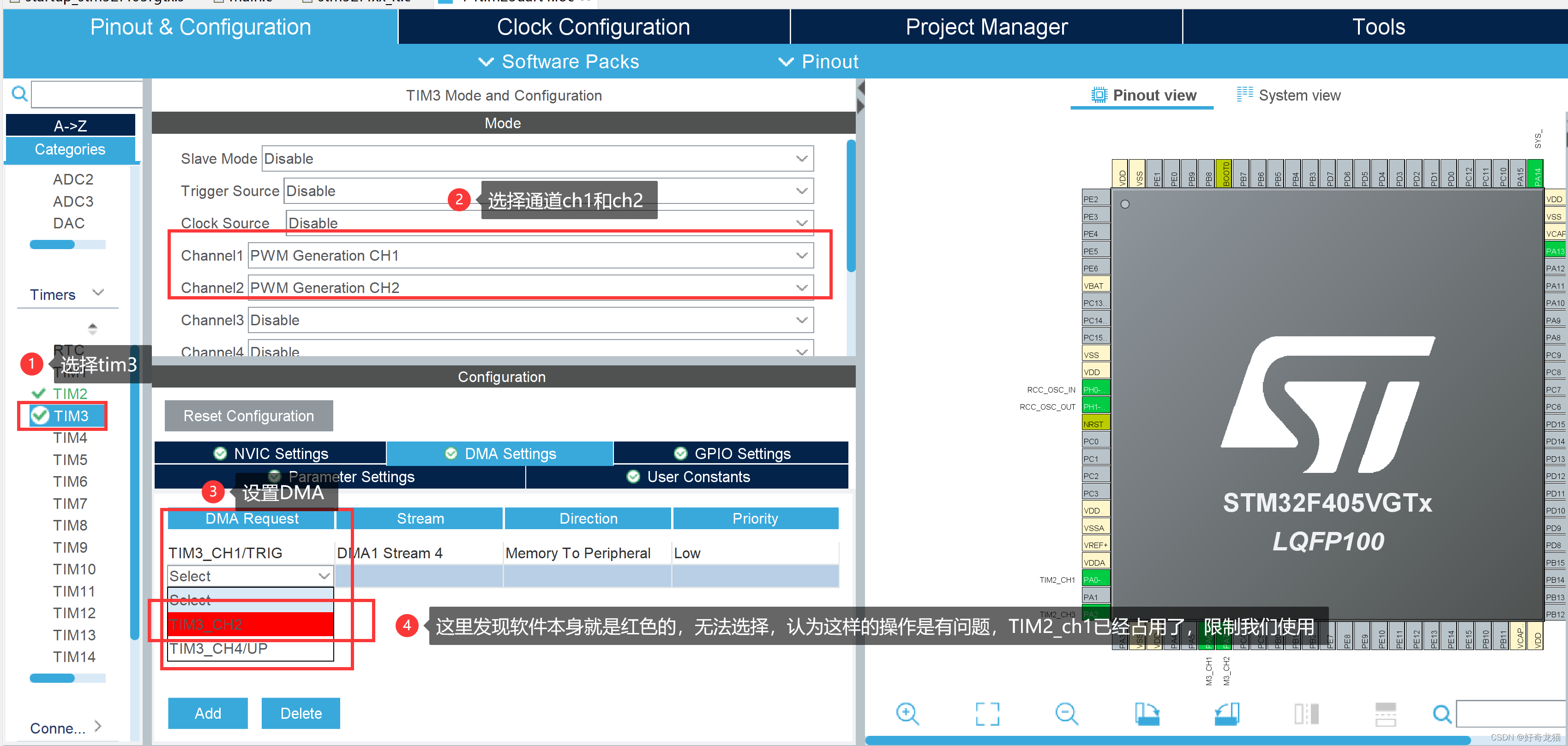Click the NVIC Settings status check
The image size is (1568, 746).
pyautogui.click(x=220, y=454)
